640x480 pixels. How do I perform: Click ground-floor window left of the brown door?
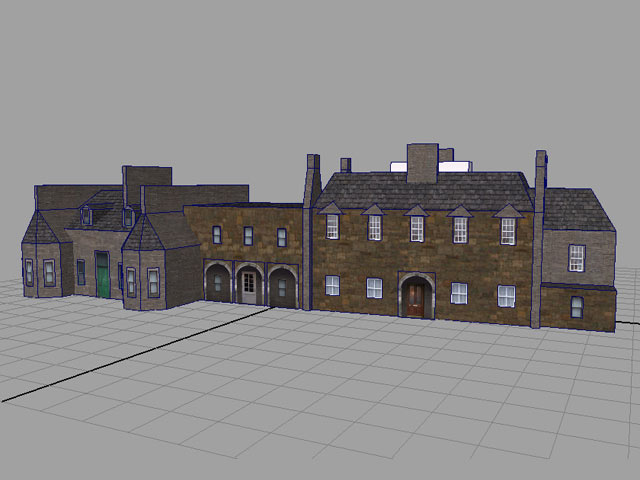point(374,288)
